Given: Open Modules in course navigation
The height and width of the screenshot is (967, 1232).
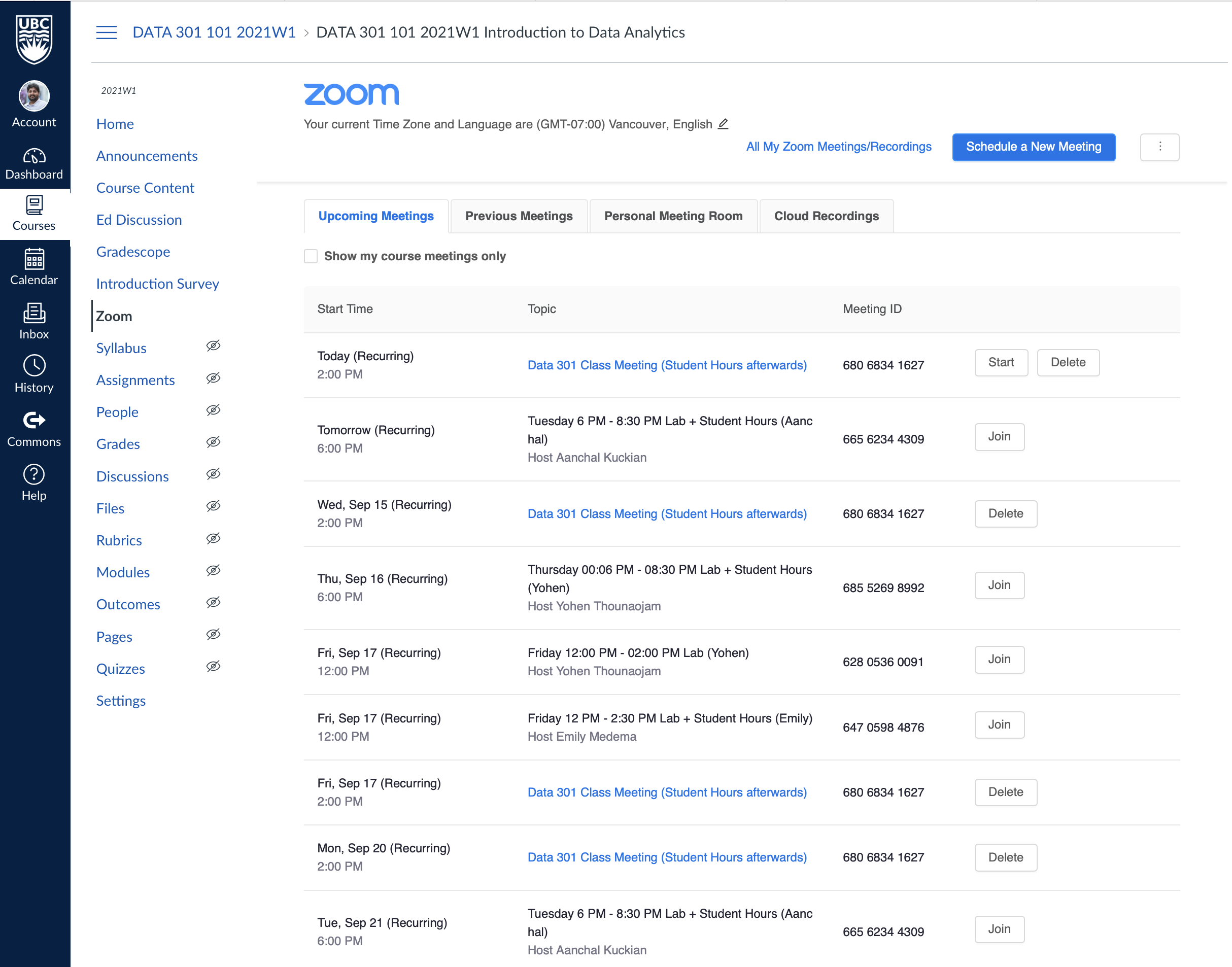Looking at the screenshot, I should click(x=123, y=572).
